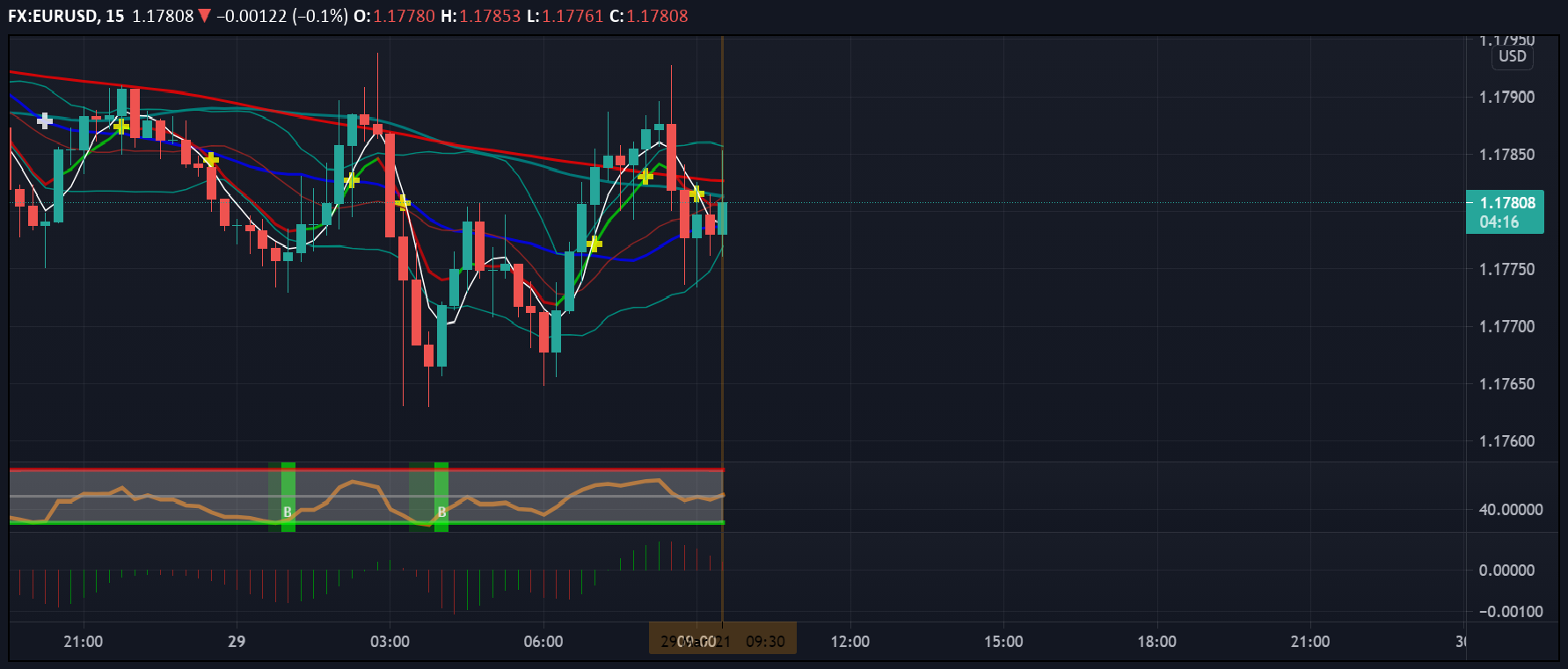Click the red down-triangle price change indicator
Viewport: 1568px width, 669px height.
pyautogui.click(x=205, y=16)
